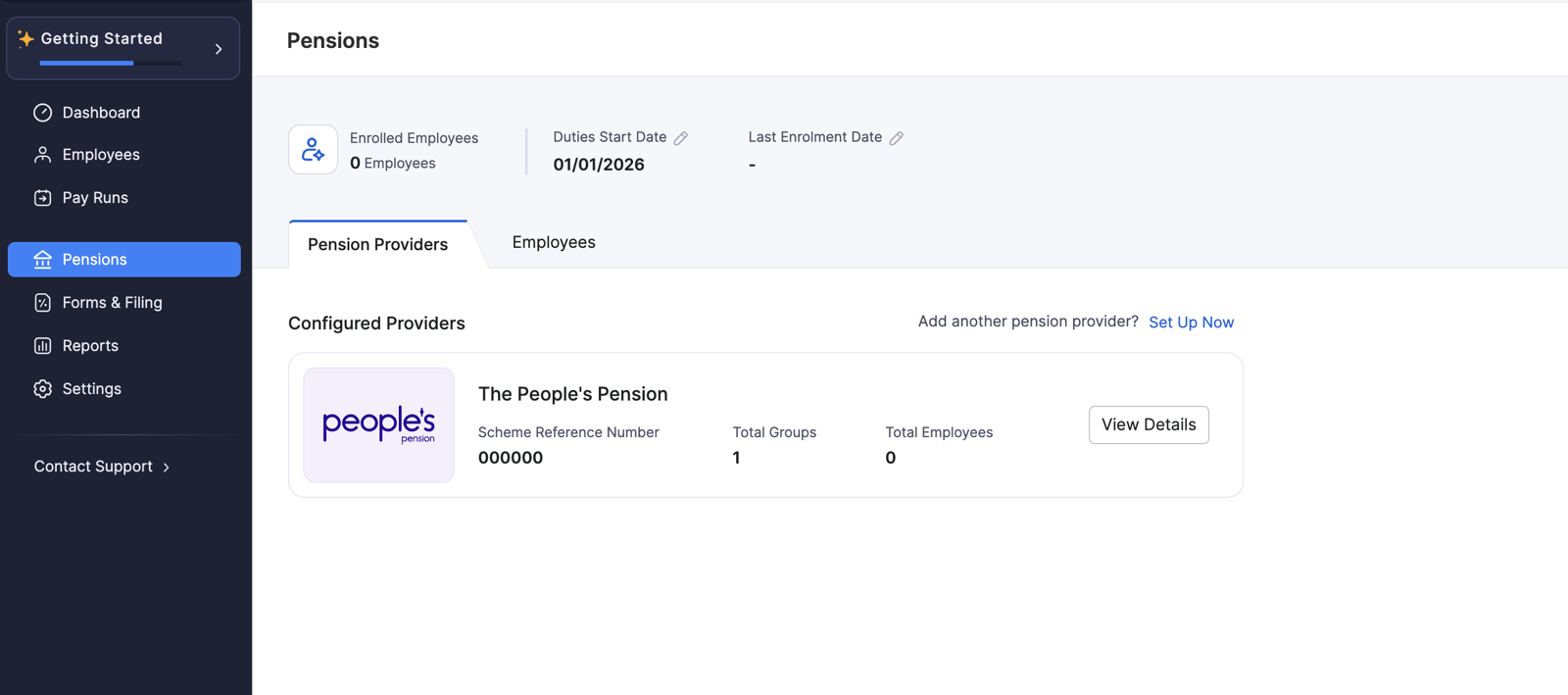Click the Getting Started progress bar
This screenshot has height=695, width=1568.
pyautogui.click(x=111, y=63)
